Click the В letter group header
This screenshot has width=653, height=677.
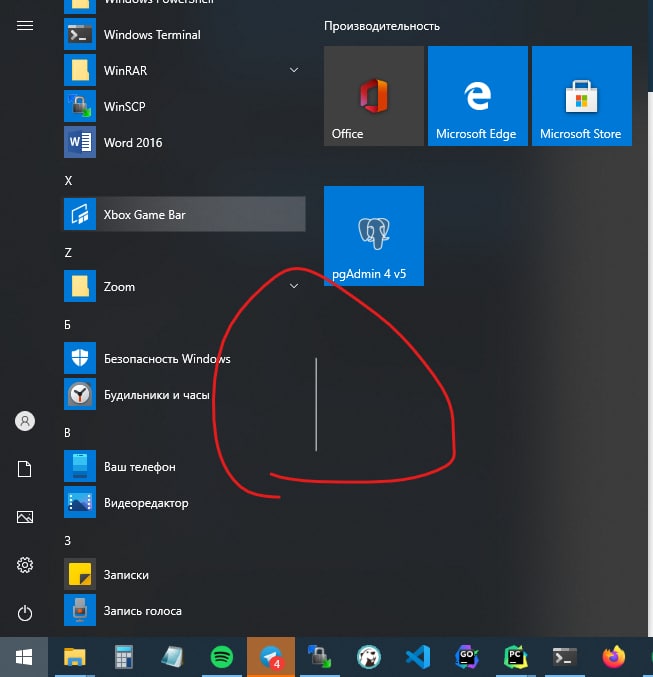[67, 433]
